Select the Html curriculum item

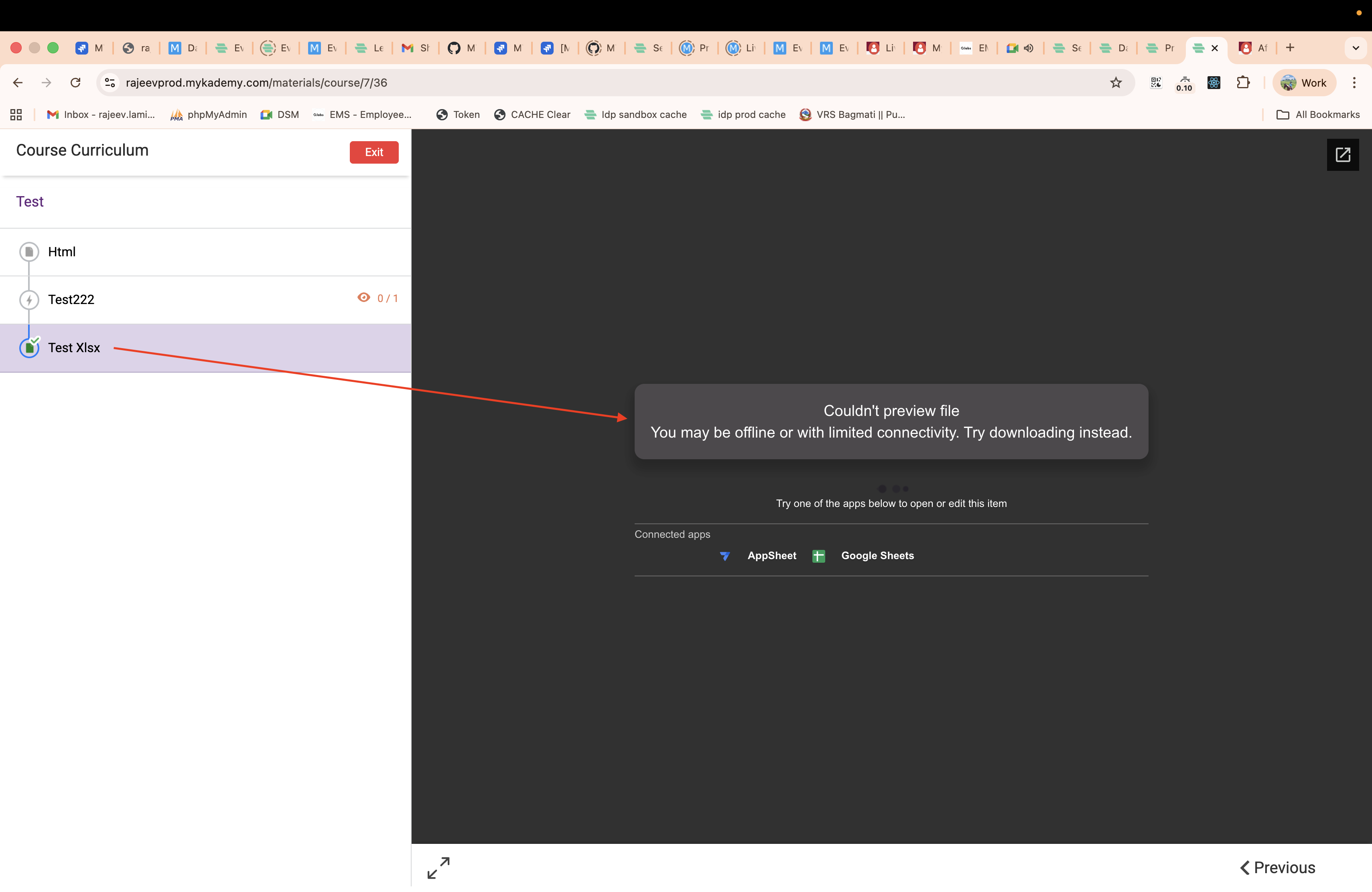click(x=62, y=252)
